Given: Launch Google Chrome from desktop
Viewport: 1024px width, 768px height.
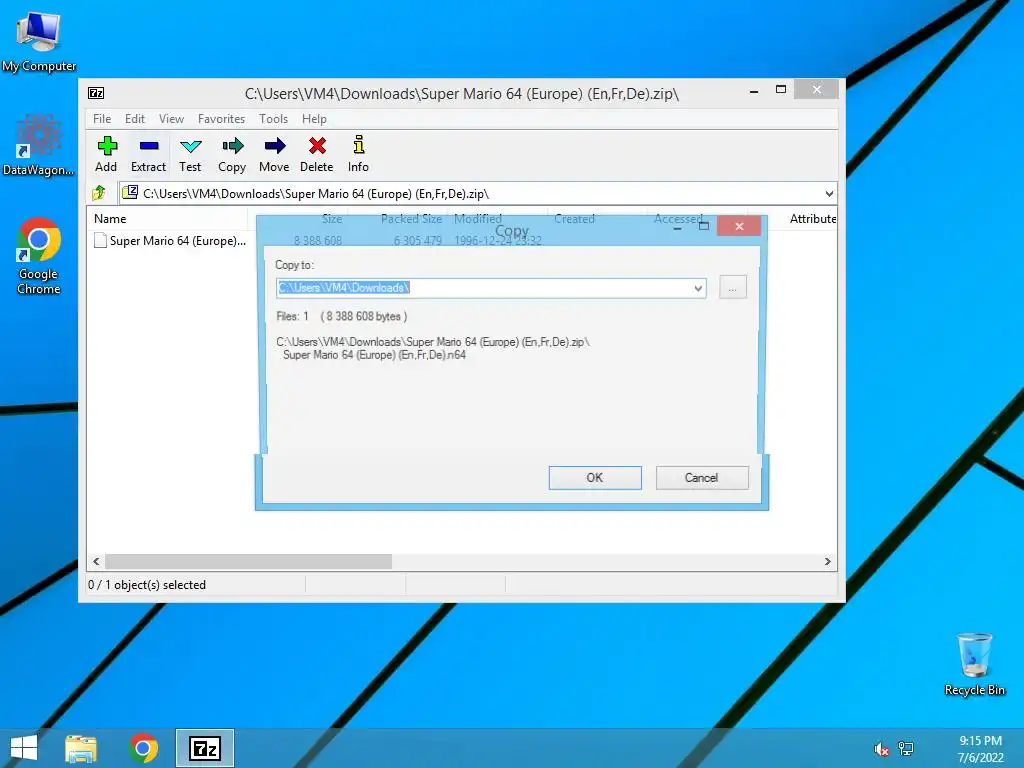Looking at the screenshot, I should coord(39,256).
